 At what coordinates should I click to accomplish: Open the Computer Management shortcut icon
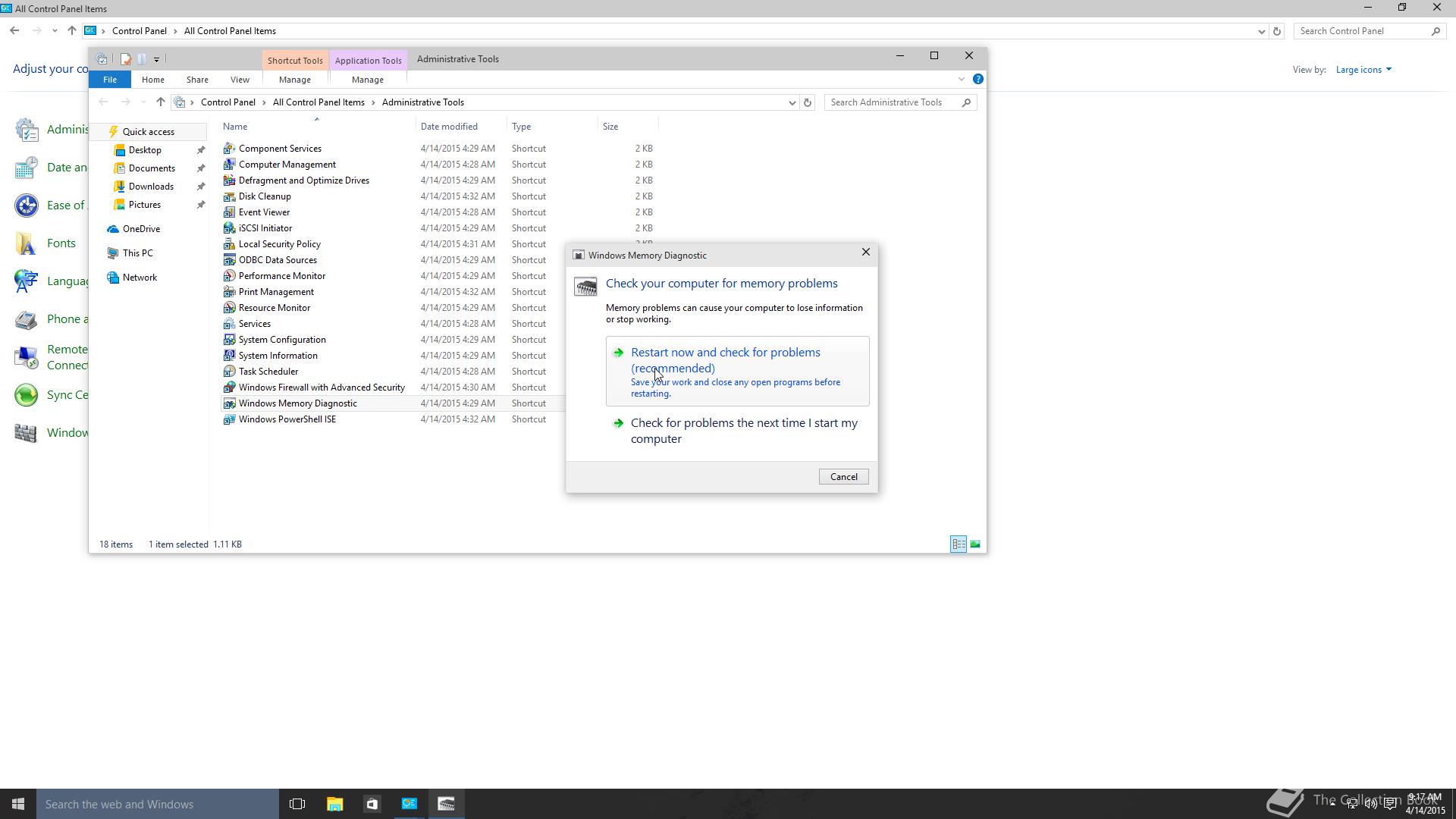(x=229, y=165)
